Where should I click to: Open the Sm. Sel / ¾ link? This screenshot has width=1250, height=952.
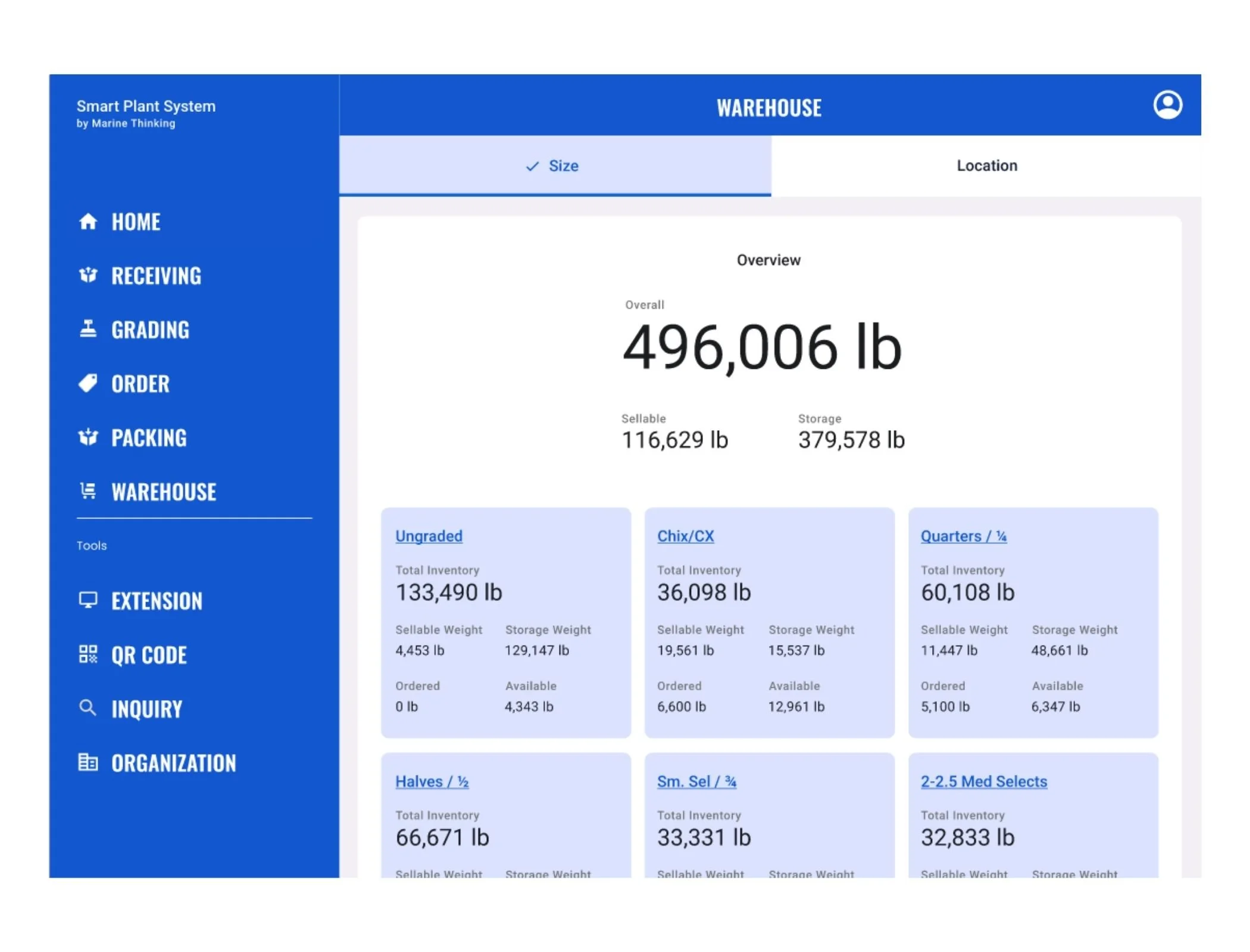tap(696, 781)
